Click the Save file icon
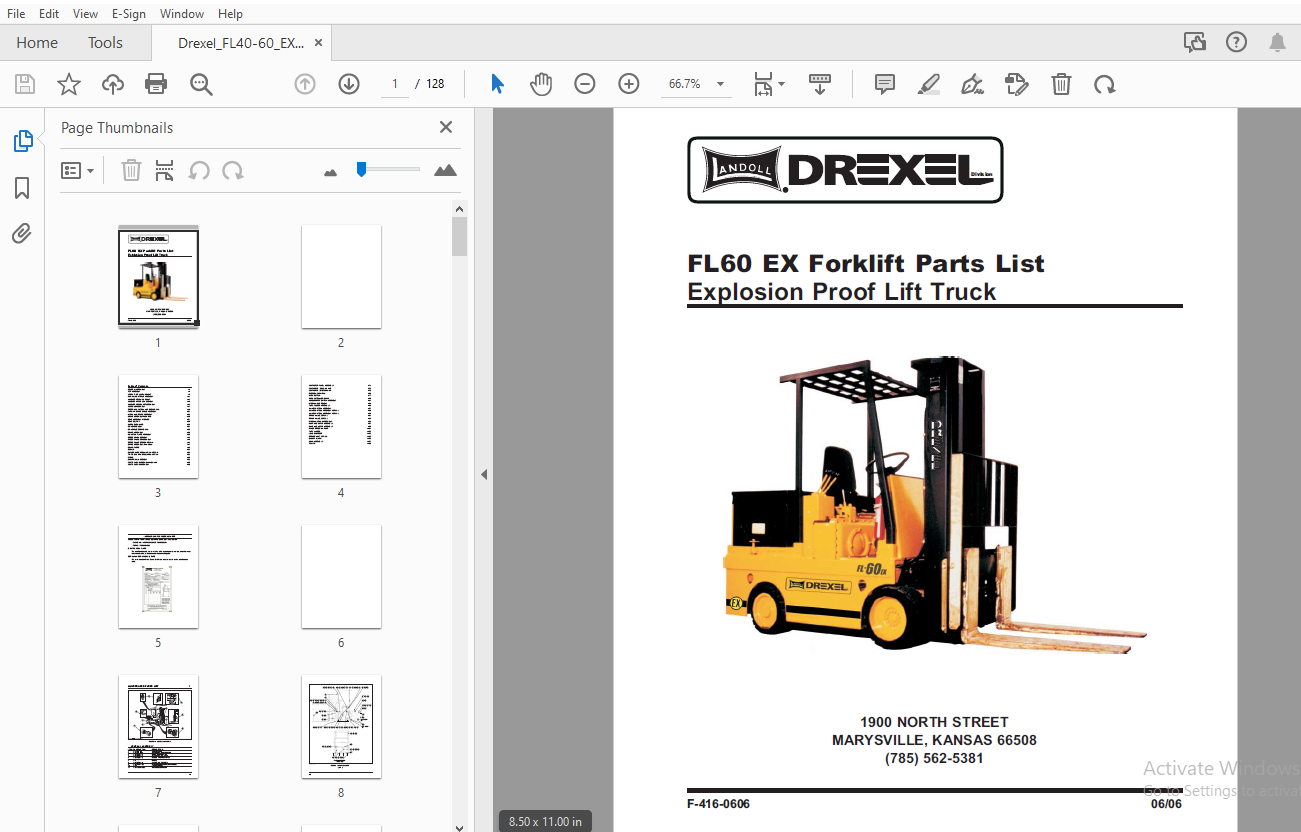Screen dimensions: 1301x832 pyautogui.click(x=25, y=84)
